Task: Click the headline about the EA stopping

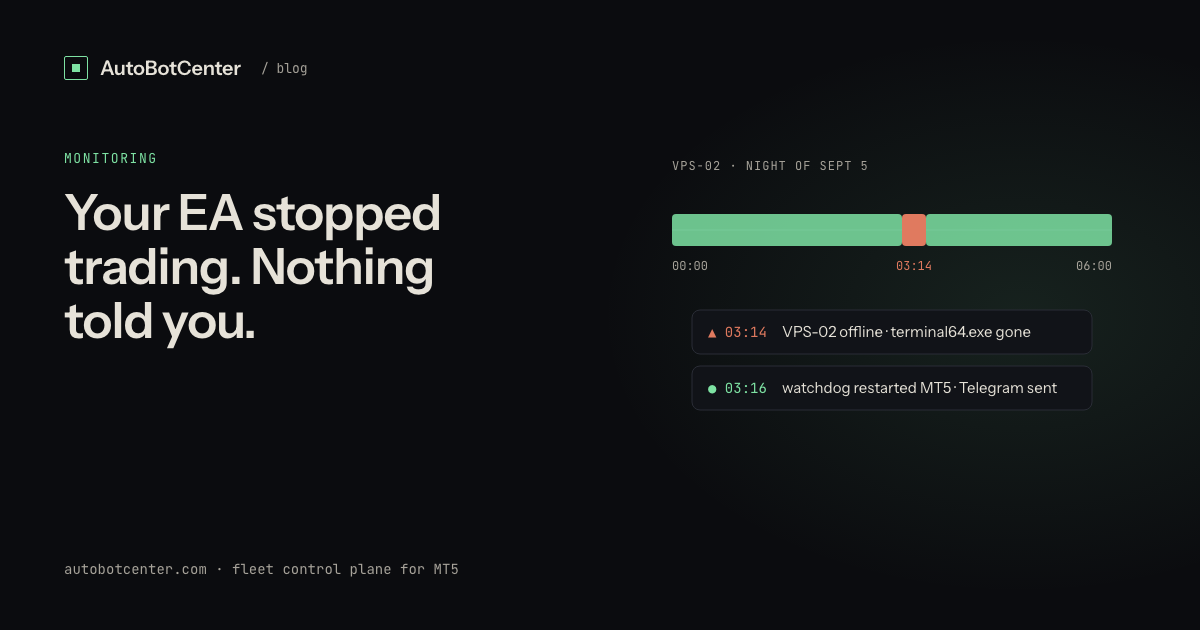Action: click(x=253, y=266)
